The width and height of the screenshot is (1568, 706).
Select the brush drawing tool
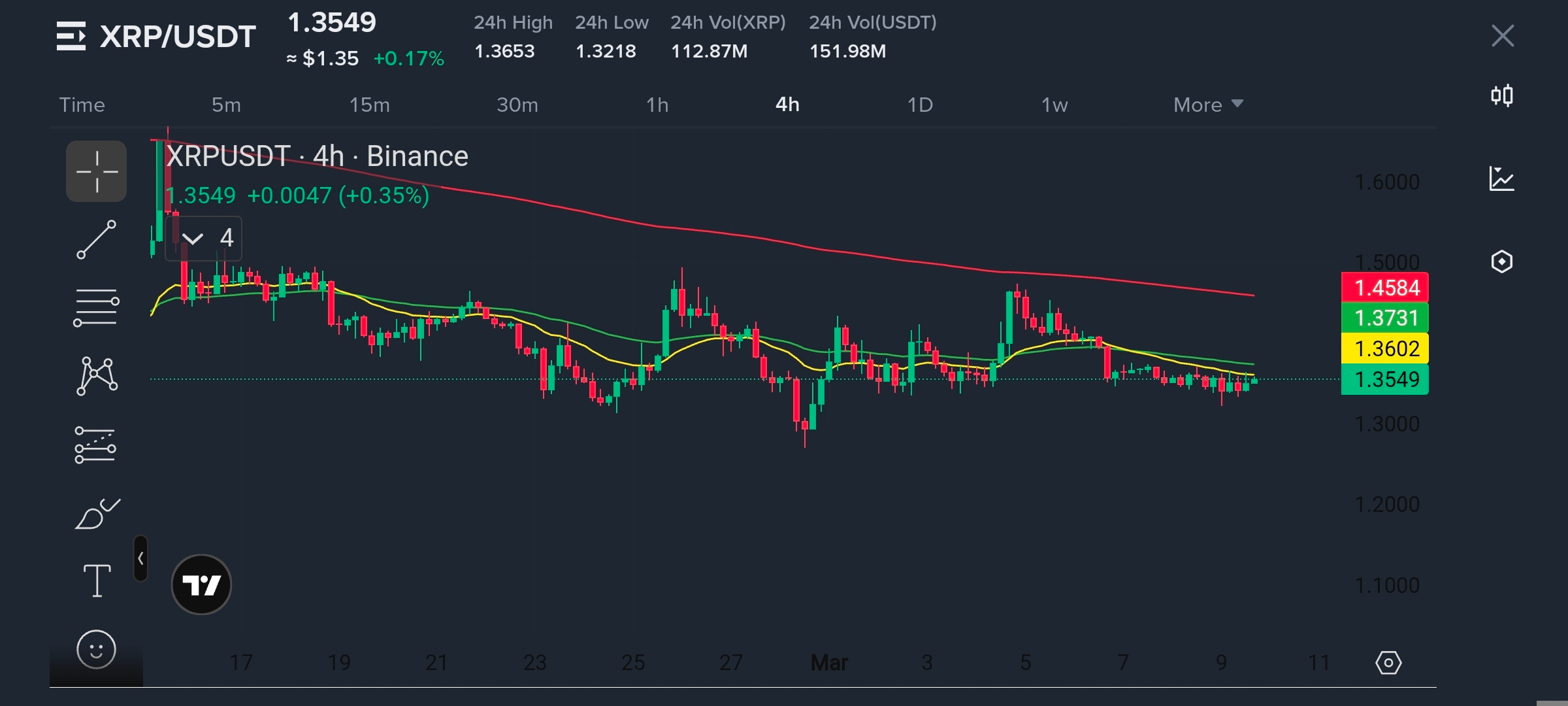click(x=97, y=514)
